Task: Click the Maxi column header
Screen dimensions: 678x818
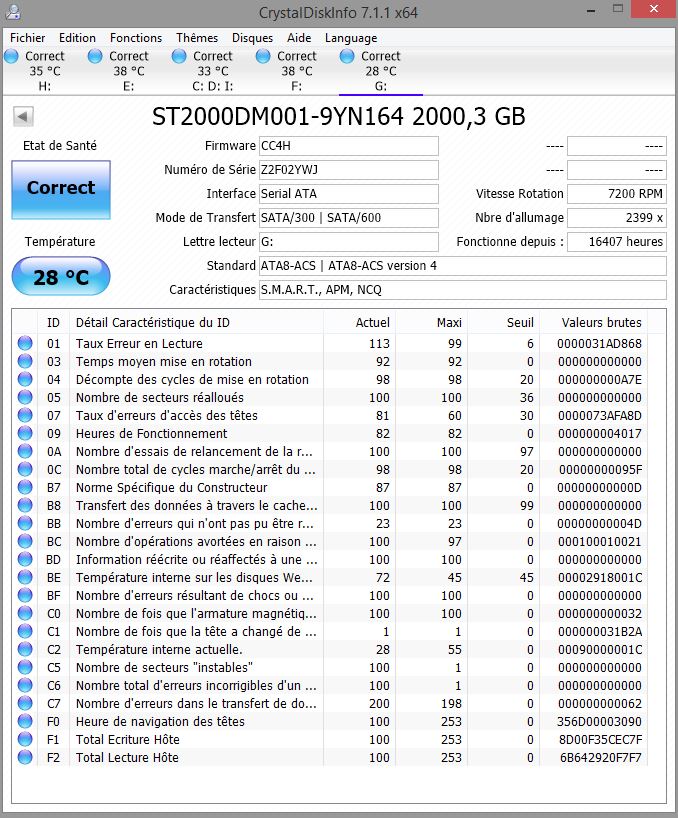Action: tap(431, 322)
